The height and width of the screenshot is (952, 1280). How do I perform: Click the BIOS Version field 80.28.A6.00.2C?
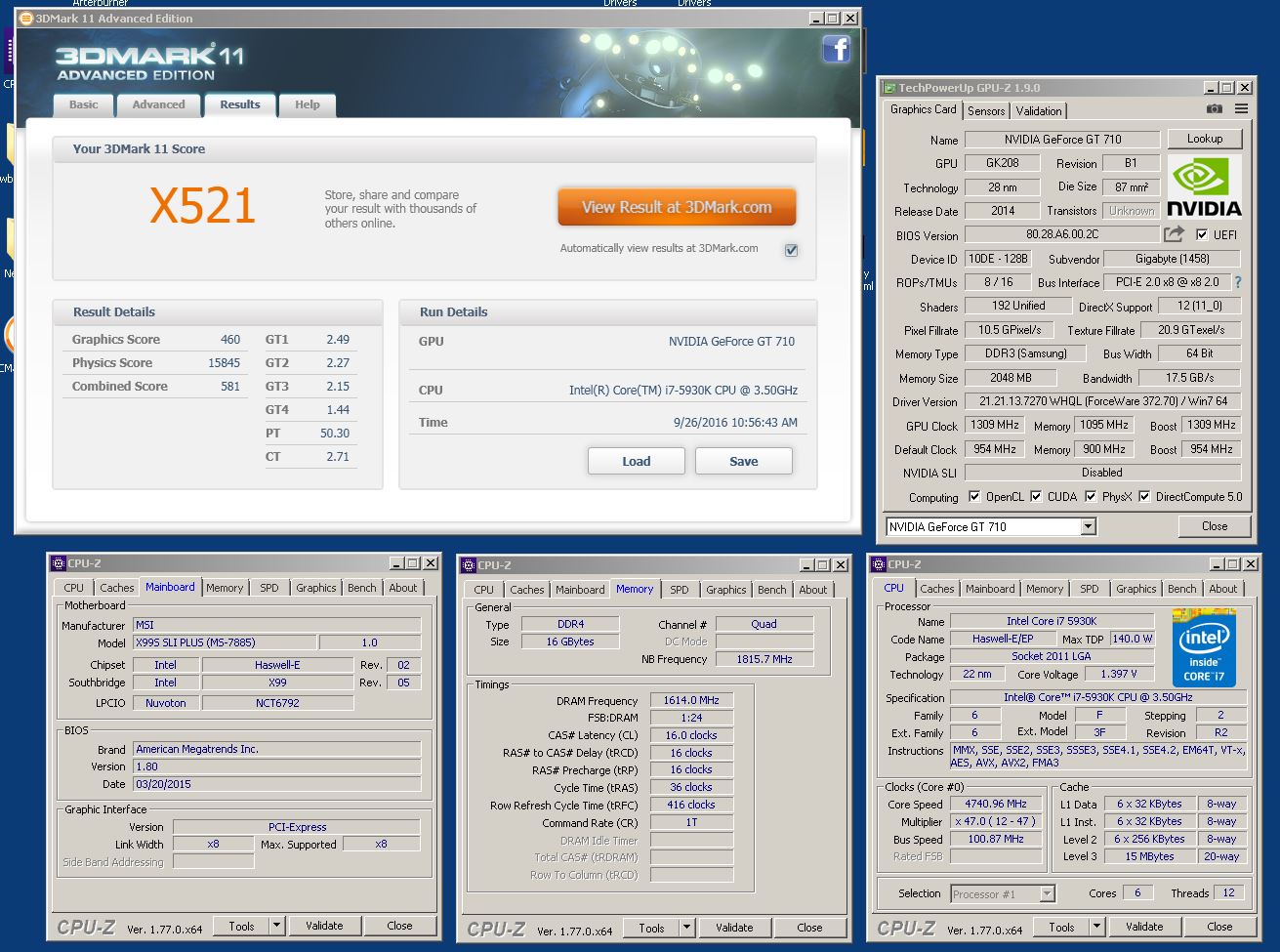(1062, 234)
